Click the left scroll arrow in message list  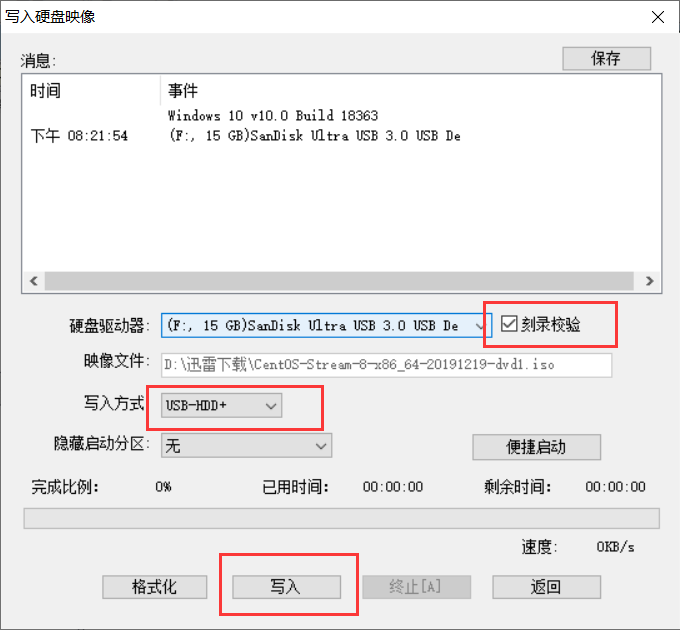[34, 281]
